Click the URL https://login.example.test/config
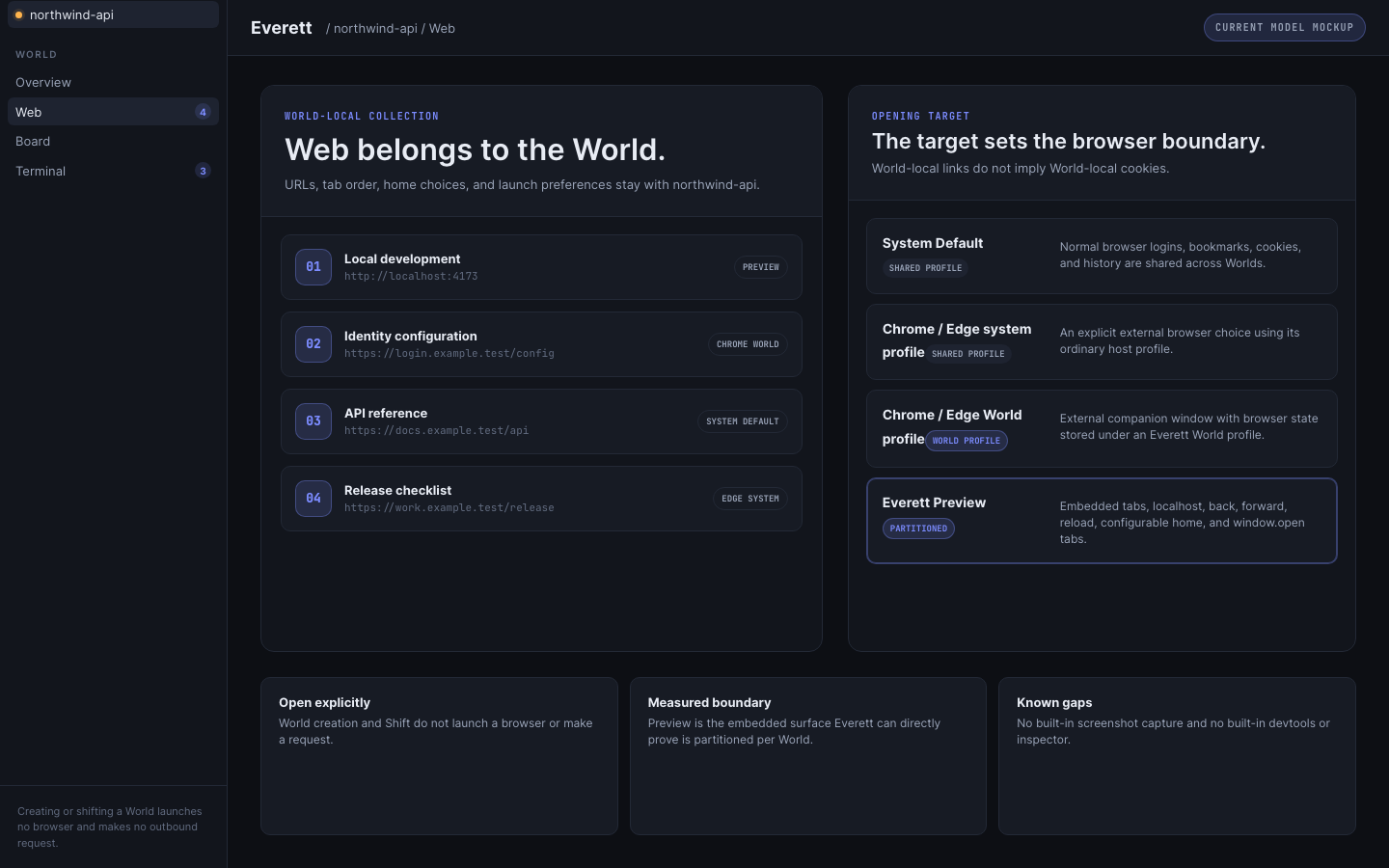The width and height of the screenshot is (1389, 868). [x=449, y=354]
